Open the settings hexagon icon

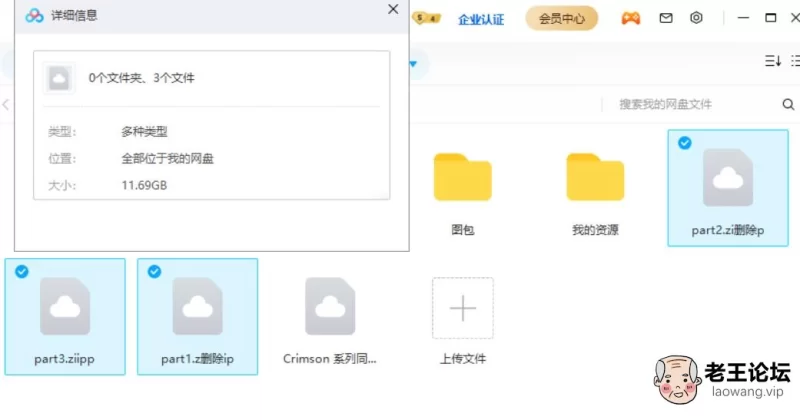696,18
